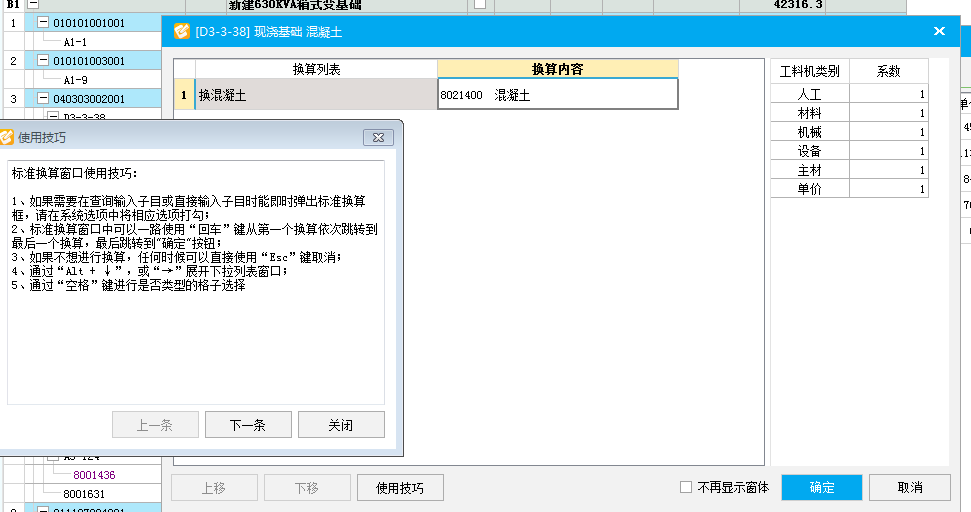Click the 取消 cancel button
This screenshot has height=512, width=971.
click(910, 488)
